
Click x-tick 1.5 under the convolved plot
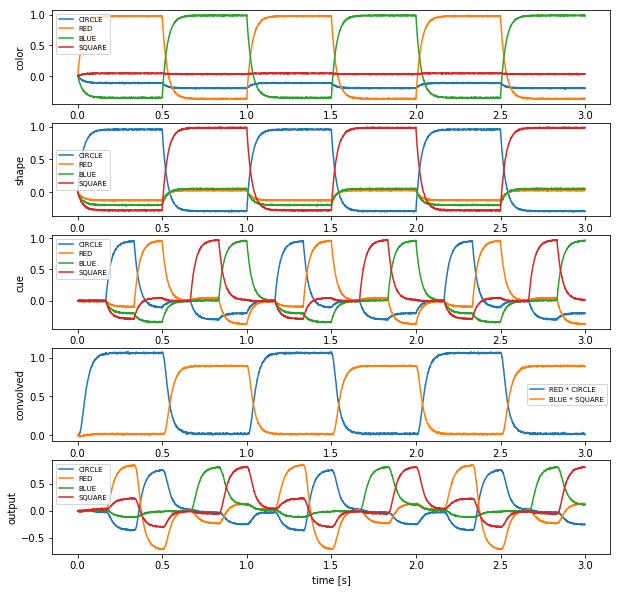coord(331,453)
